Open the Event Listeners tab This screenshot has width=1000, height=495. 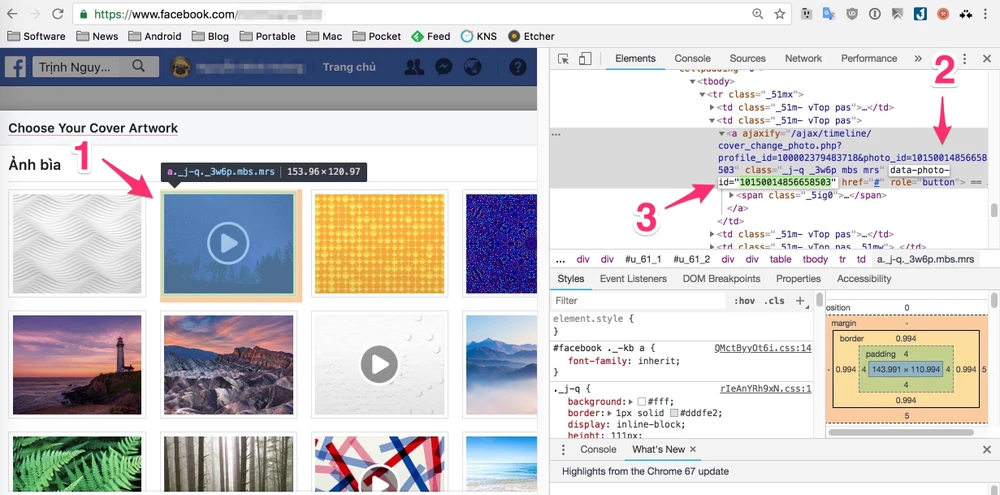[633, 279]
